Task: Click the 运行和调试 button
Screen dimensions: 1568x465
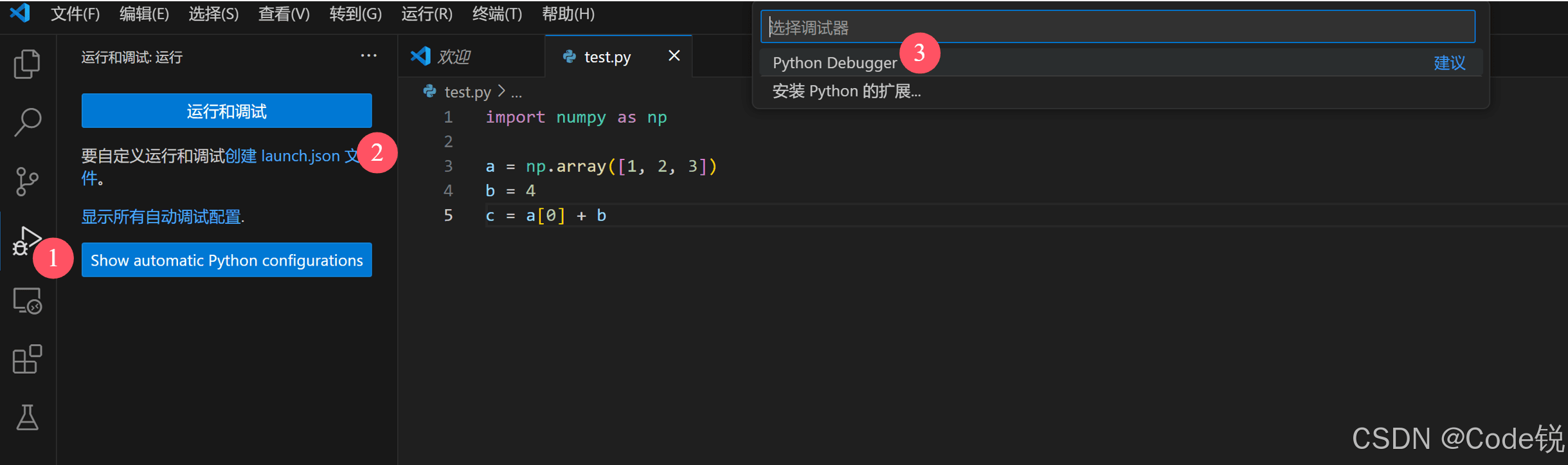Action: click(x=226, y=111)
